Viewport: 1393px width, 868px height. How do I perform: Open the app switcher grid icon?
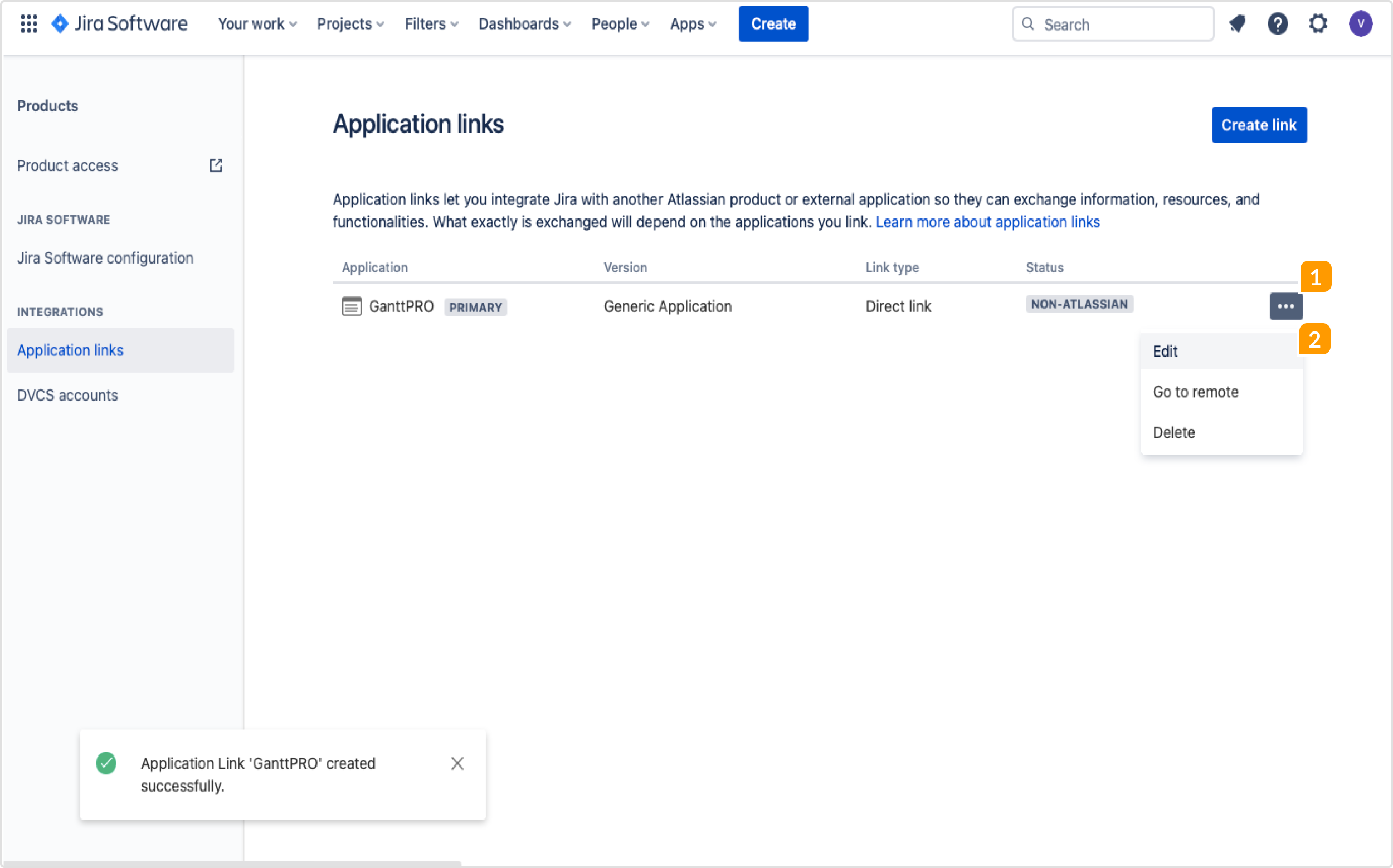(x=28, y=23)
